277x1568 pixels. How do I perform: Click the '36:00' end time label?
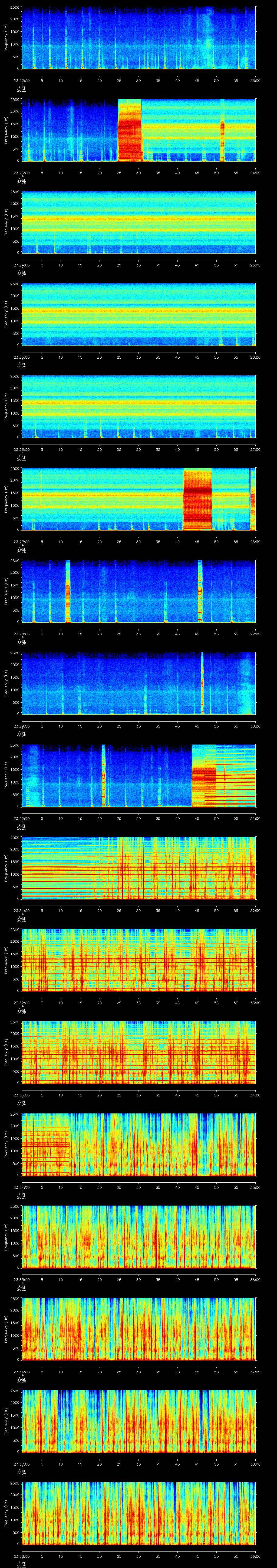click(256, 1279)
